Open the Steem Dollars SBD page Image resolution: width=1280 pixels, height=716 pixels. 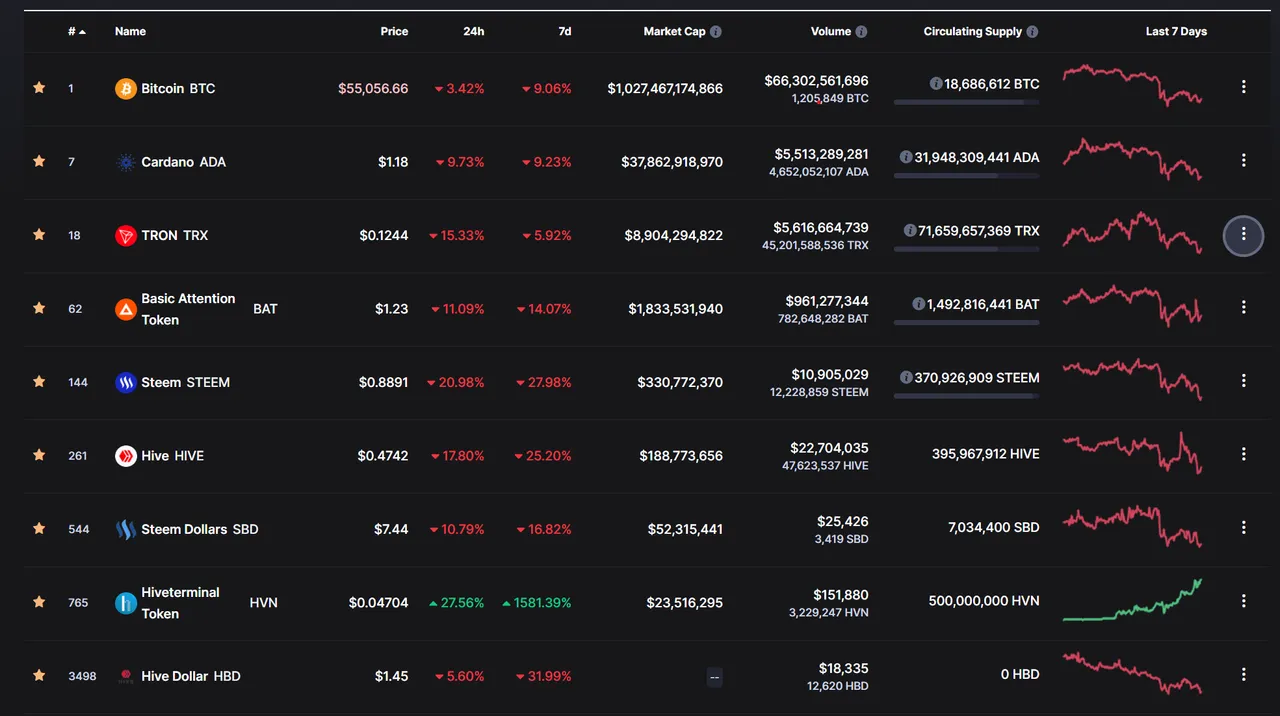(x=200, y=530)
